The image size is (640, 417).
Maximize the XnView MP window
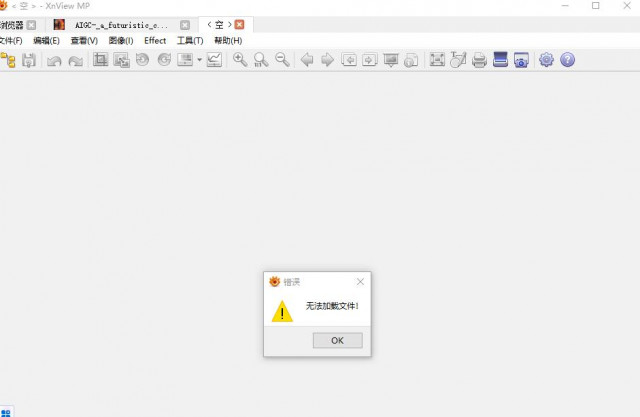[x=596, y=6]
